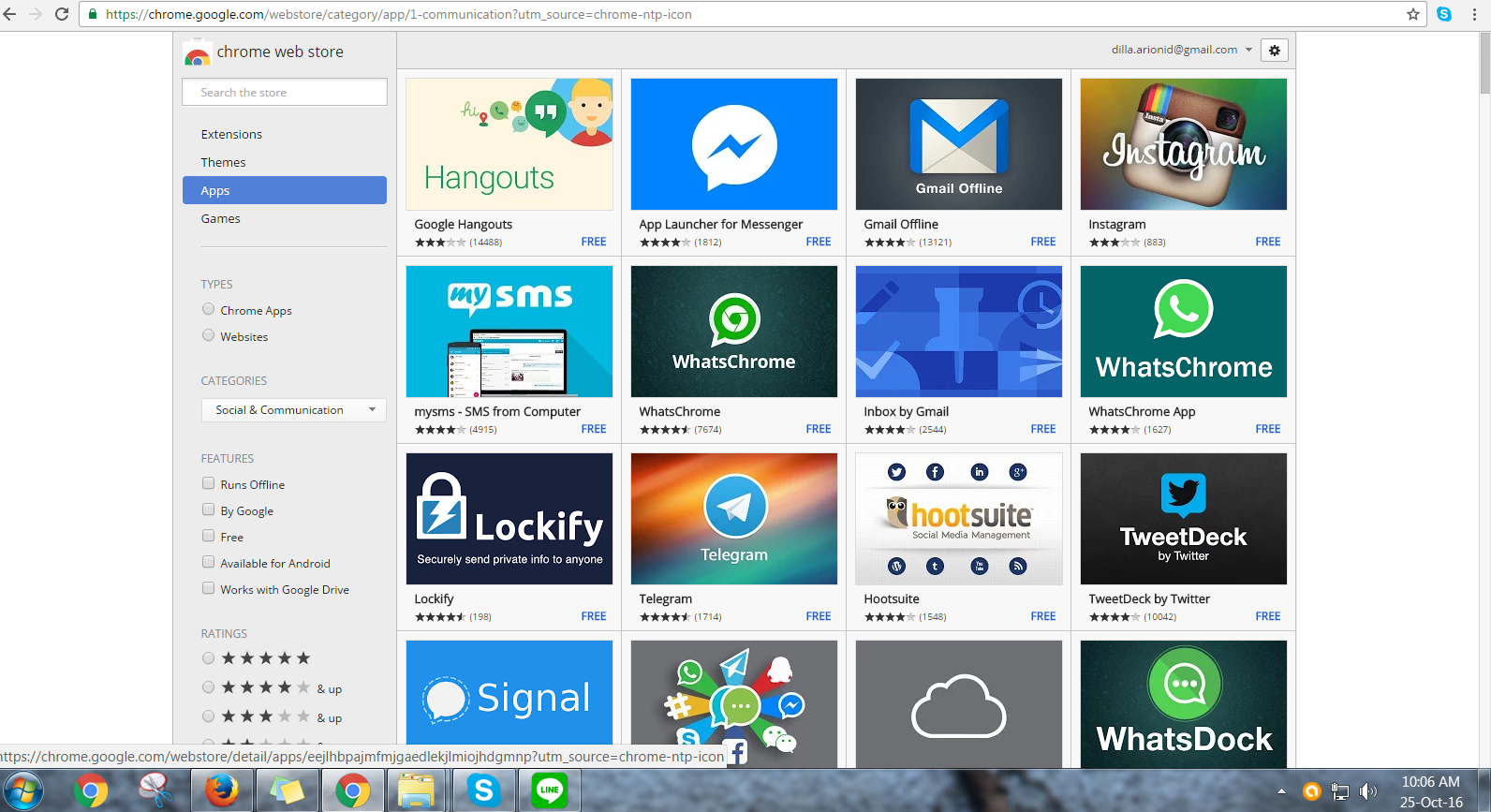
Task: Enable the Runs Offline filter
Action: [208, 483]
